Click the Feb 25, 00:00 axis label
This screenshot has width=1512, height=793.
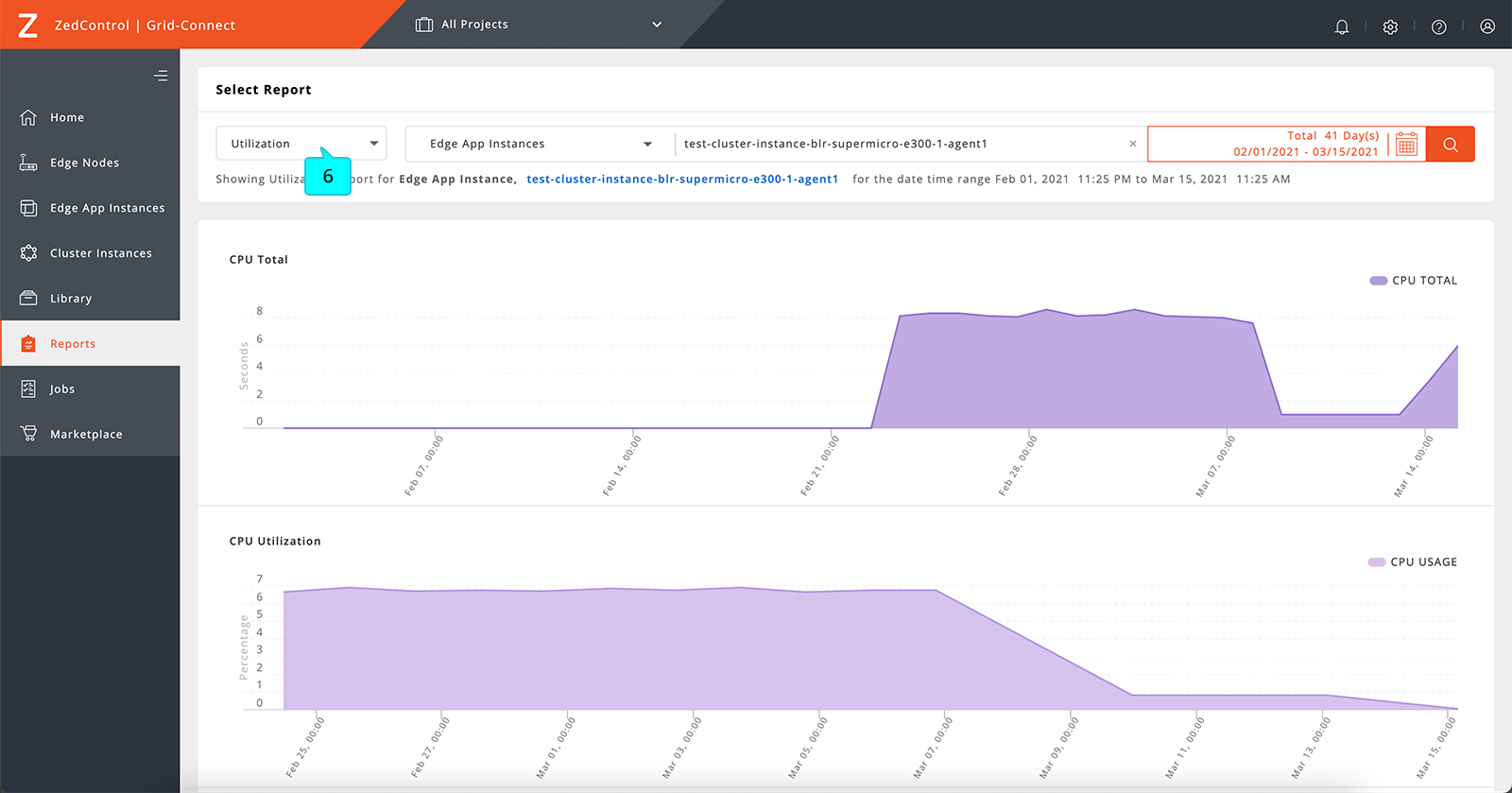[305, 748]
